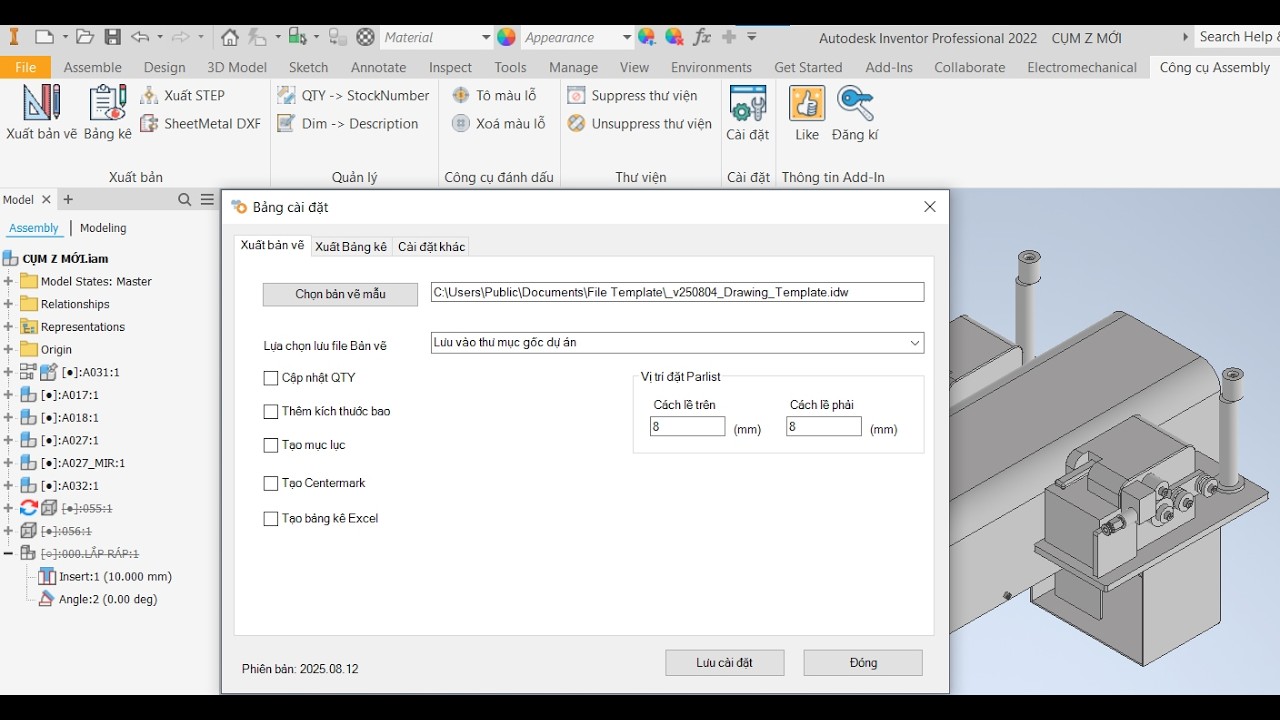Expand the Relationships node
Screen dimensions: 1280x720
click(8, 304)
